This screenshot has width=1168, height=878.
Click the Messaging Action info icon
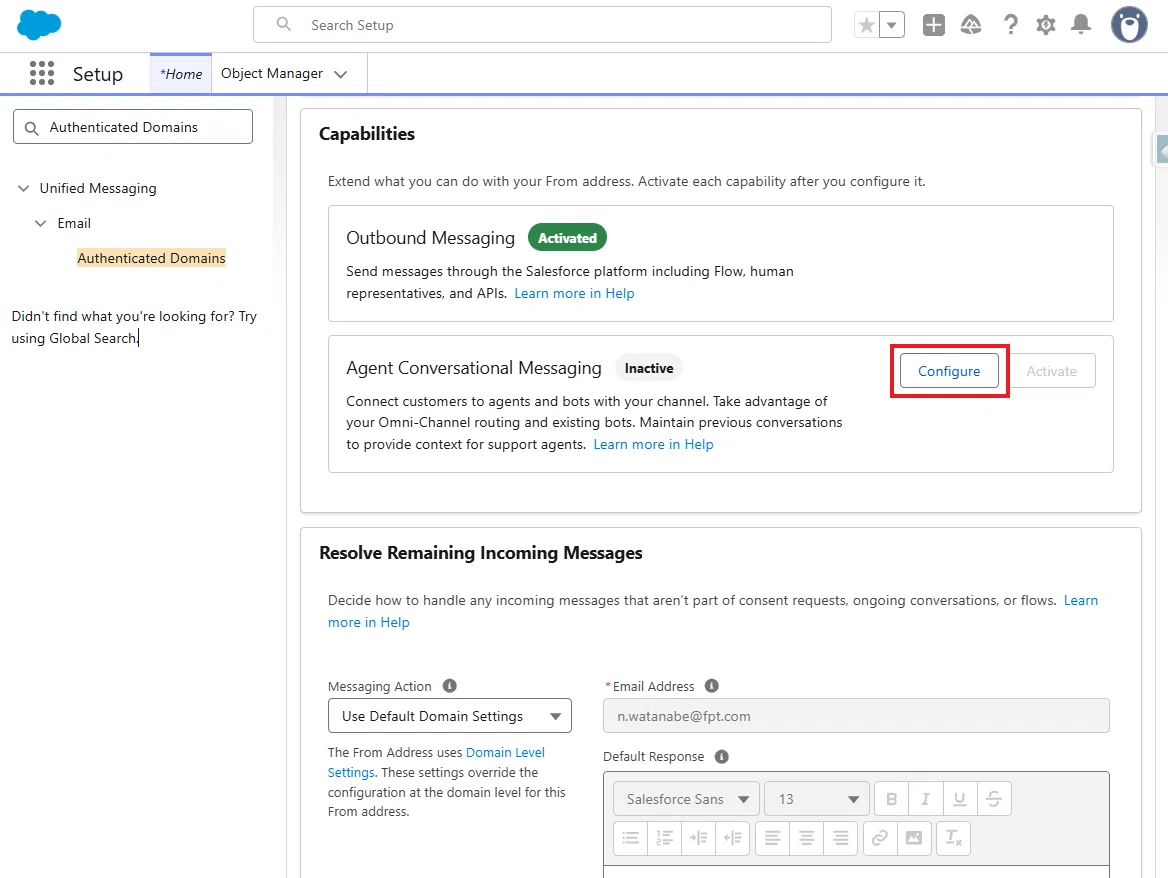click(x=449, y=686)
